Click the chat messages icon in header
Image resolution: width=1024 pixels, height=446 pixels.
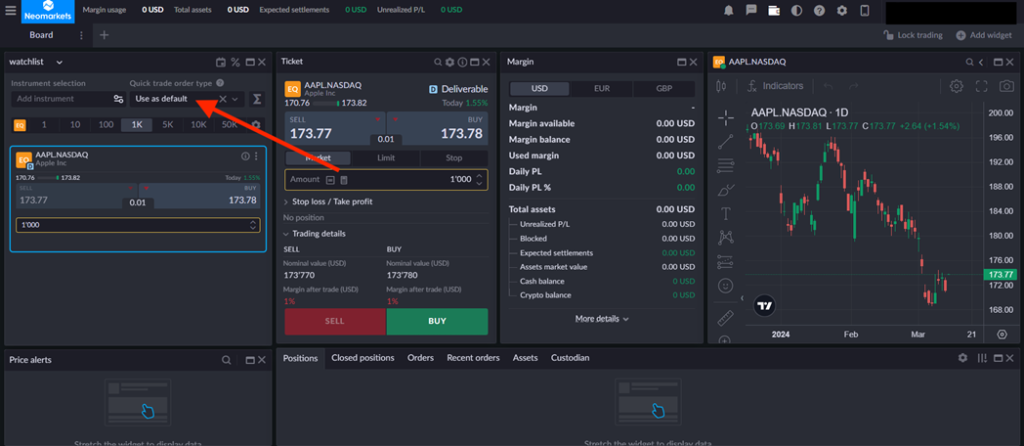tap(750, 10)
